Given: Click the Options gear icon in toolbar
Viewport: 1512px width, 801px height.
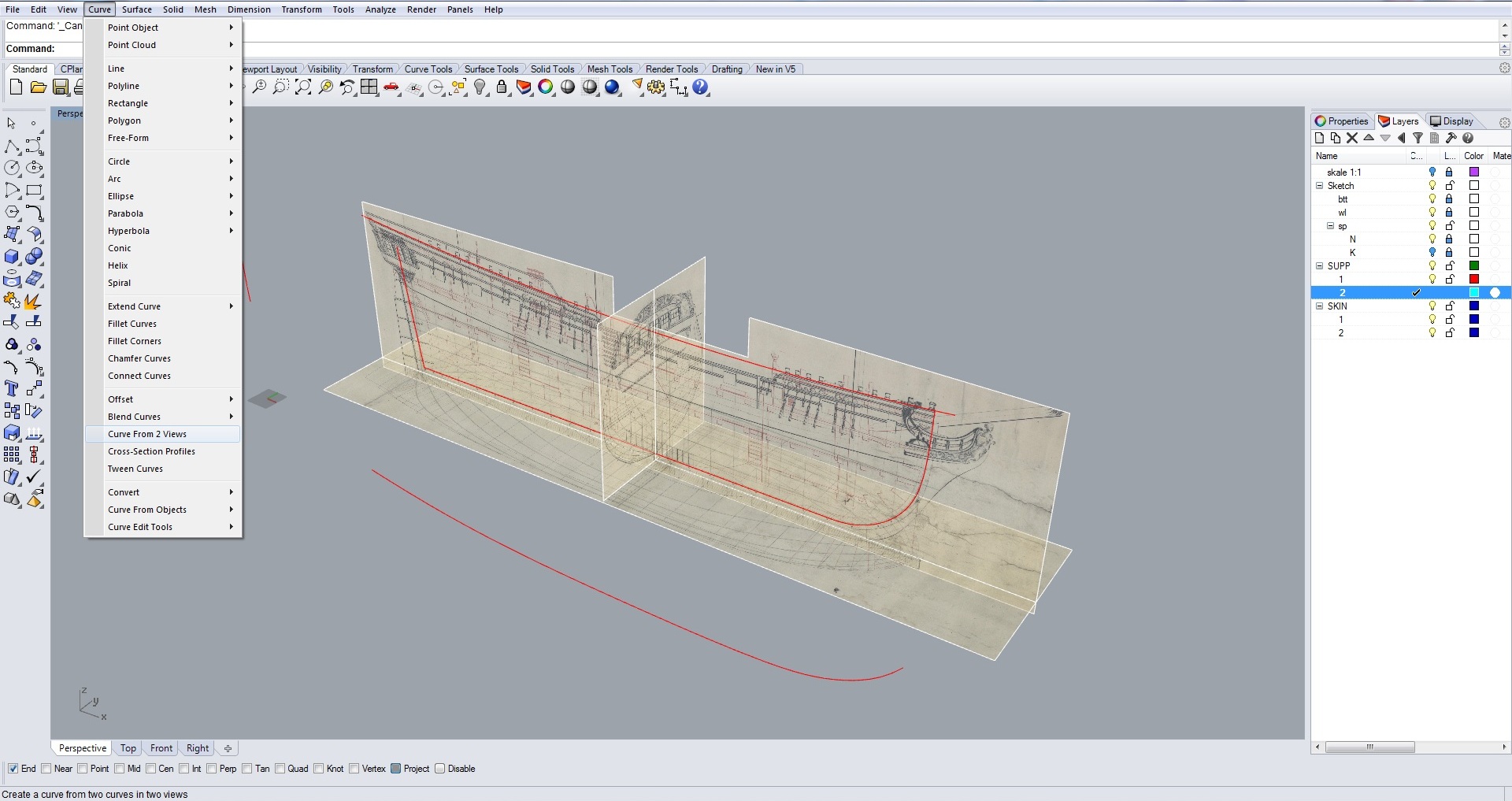Looking at the screenshot, I should coord(656,87).
